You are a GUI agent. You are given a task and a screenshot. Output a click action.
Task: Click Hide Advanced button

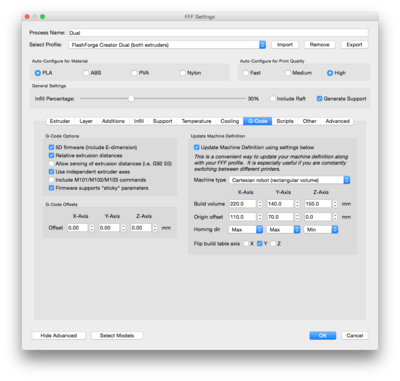(x=59, y=336)
